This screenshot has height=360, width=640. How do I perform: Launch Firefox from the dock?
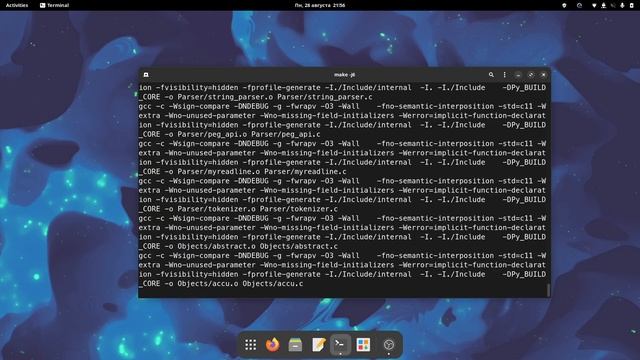pos(273,345)
